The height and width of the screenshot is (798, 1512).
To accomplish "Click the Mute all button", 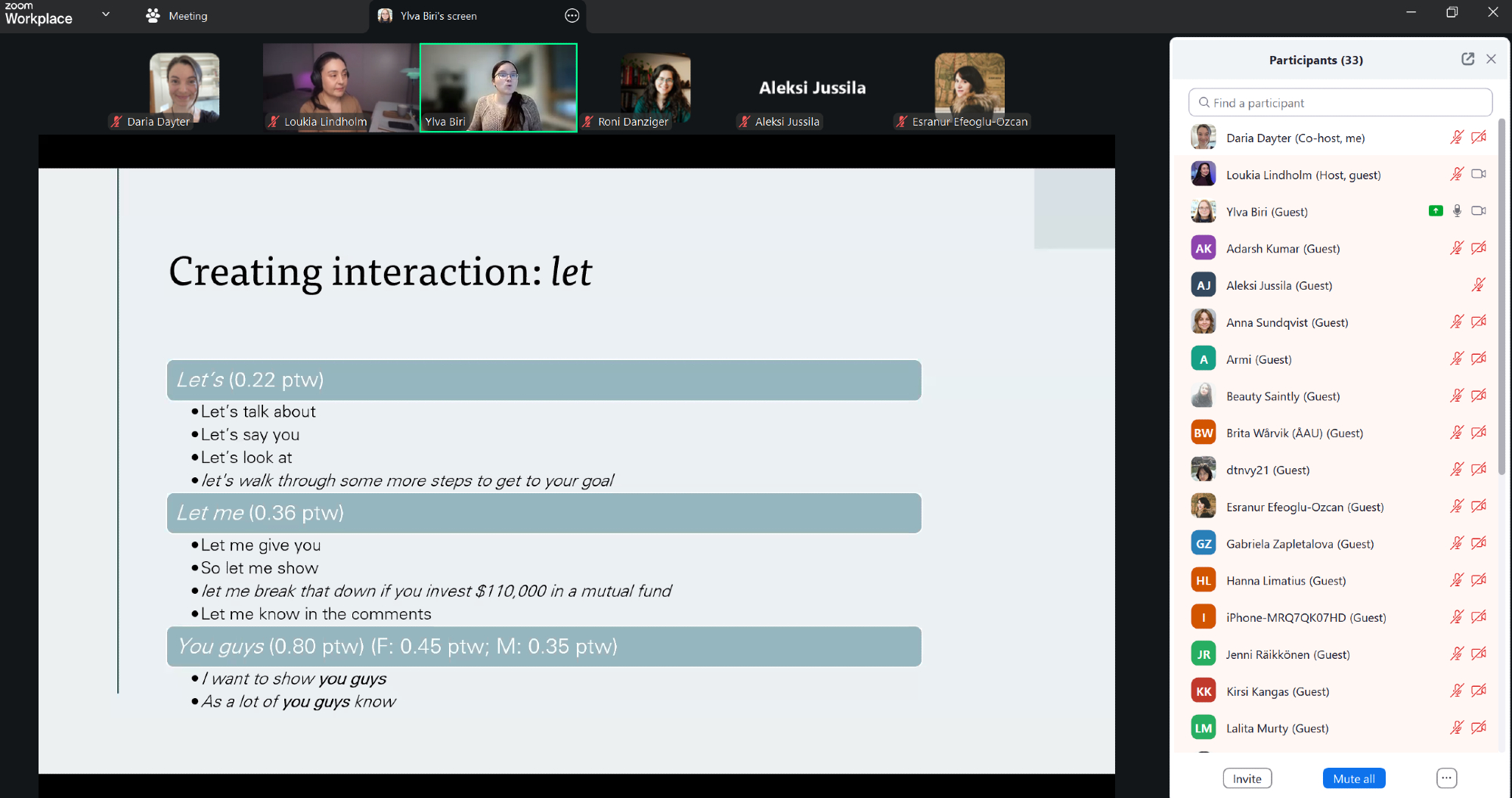I will 1353,778.
